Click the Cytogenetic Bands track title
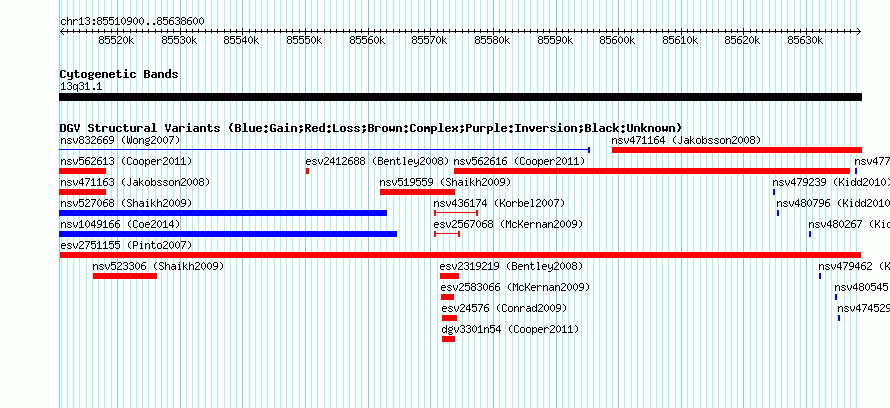890x408 pixels. pos(119,74)
